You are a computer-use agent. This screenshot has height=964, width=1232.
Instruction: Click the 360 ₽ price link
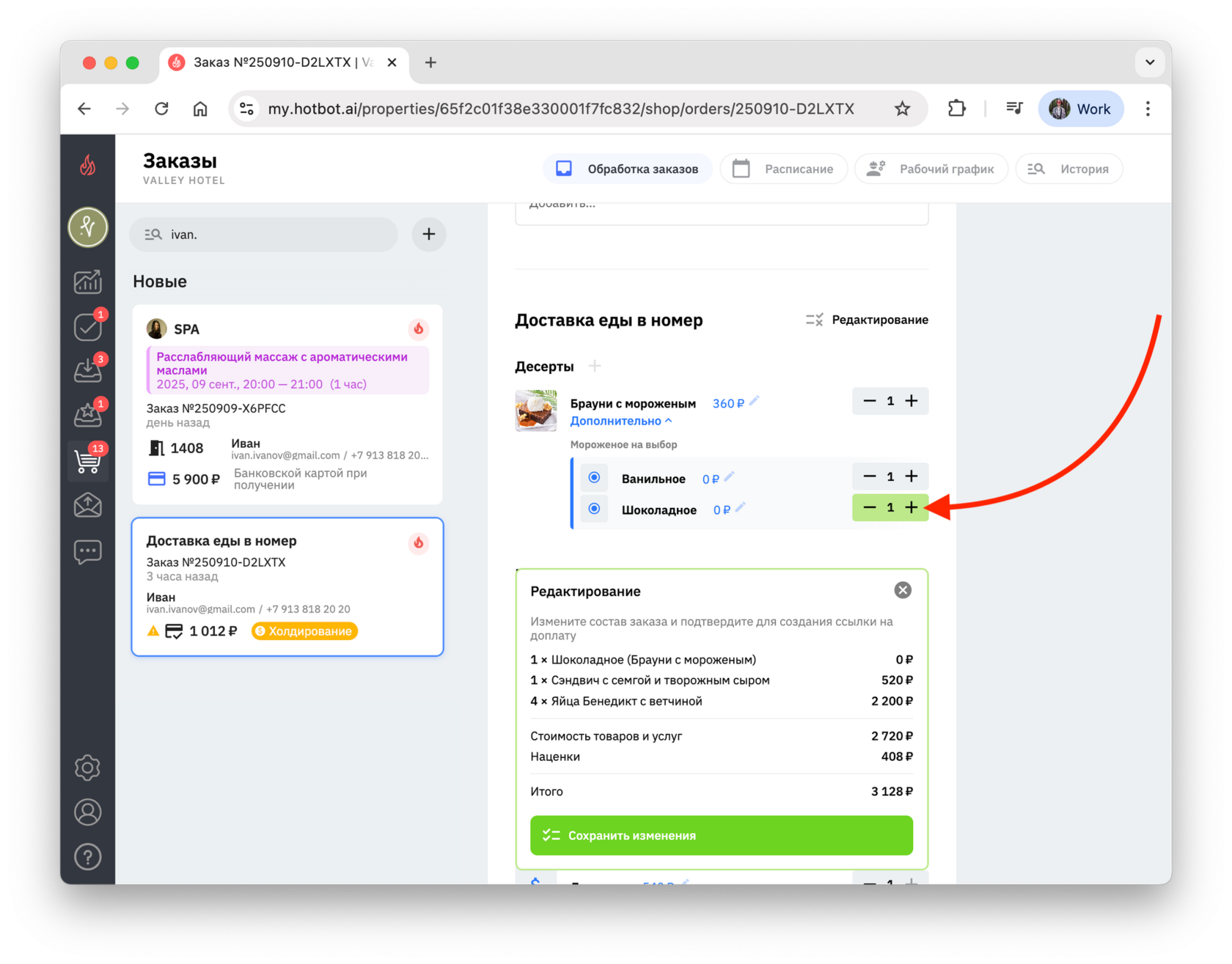[728, 404]
